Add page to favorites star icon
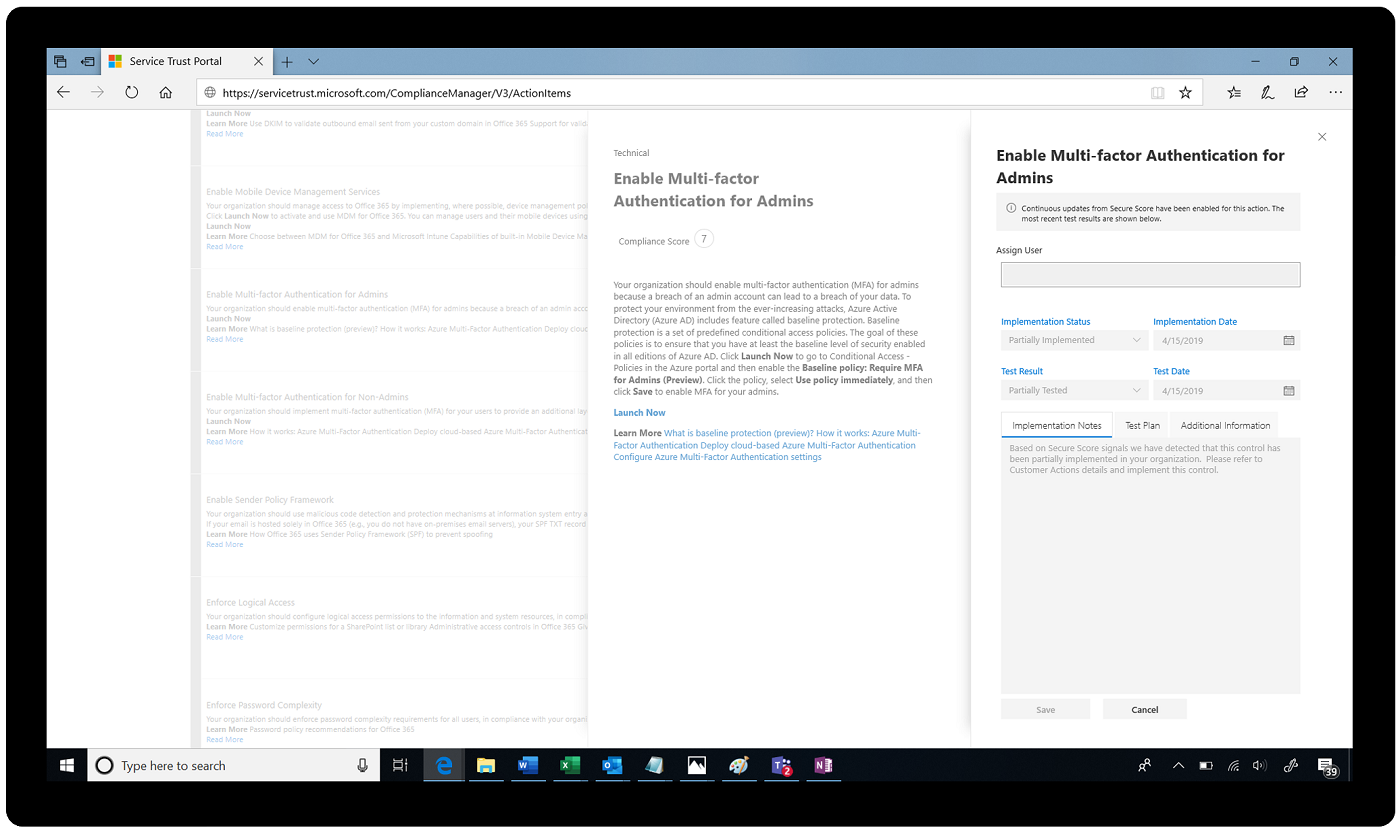This screenshot has width=1400, height=832. pos(1185,92)
